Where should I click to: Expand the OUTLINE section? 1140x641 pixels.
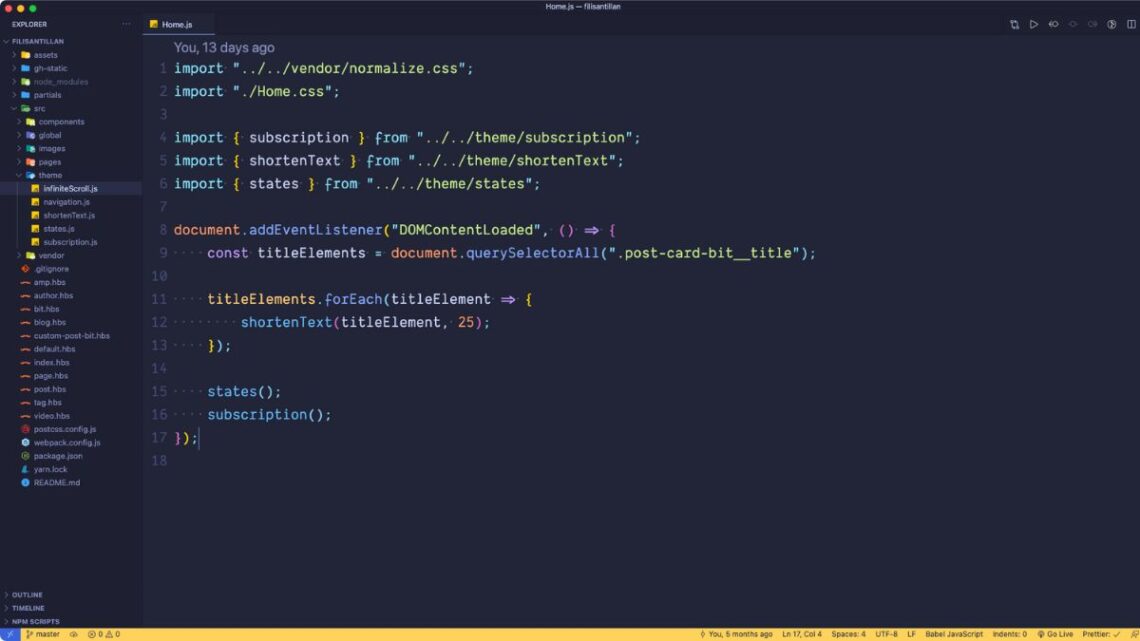coord(27,595)
